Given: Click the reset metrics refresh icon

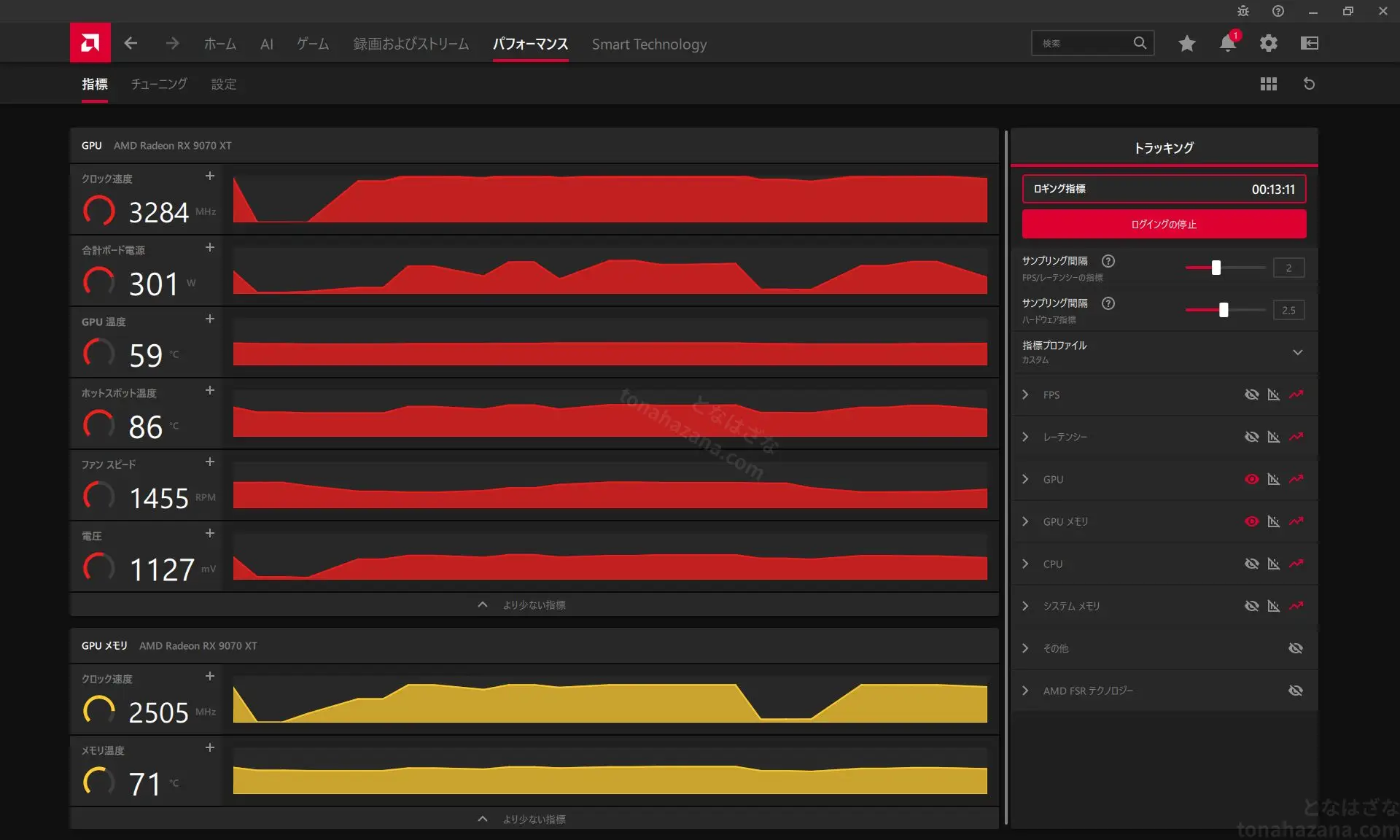Looking at the screenshot, I should click(1310, 84).
